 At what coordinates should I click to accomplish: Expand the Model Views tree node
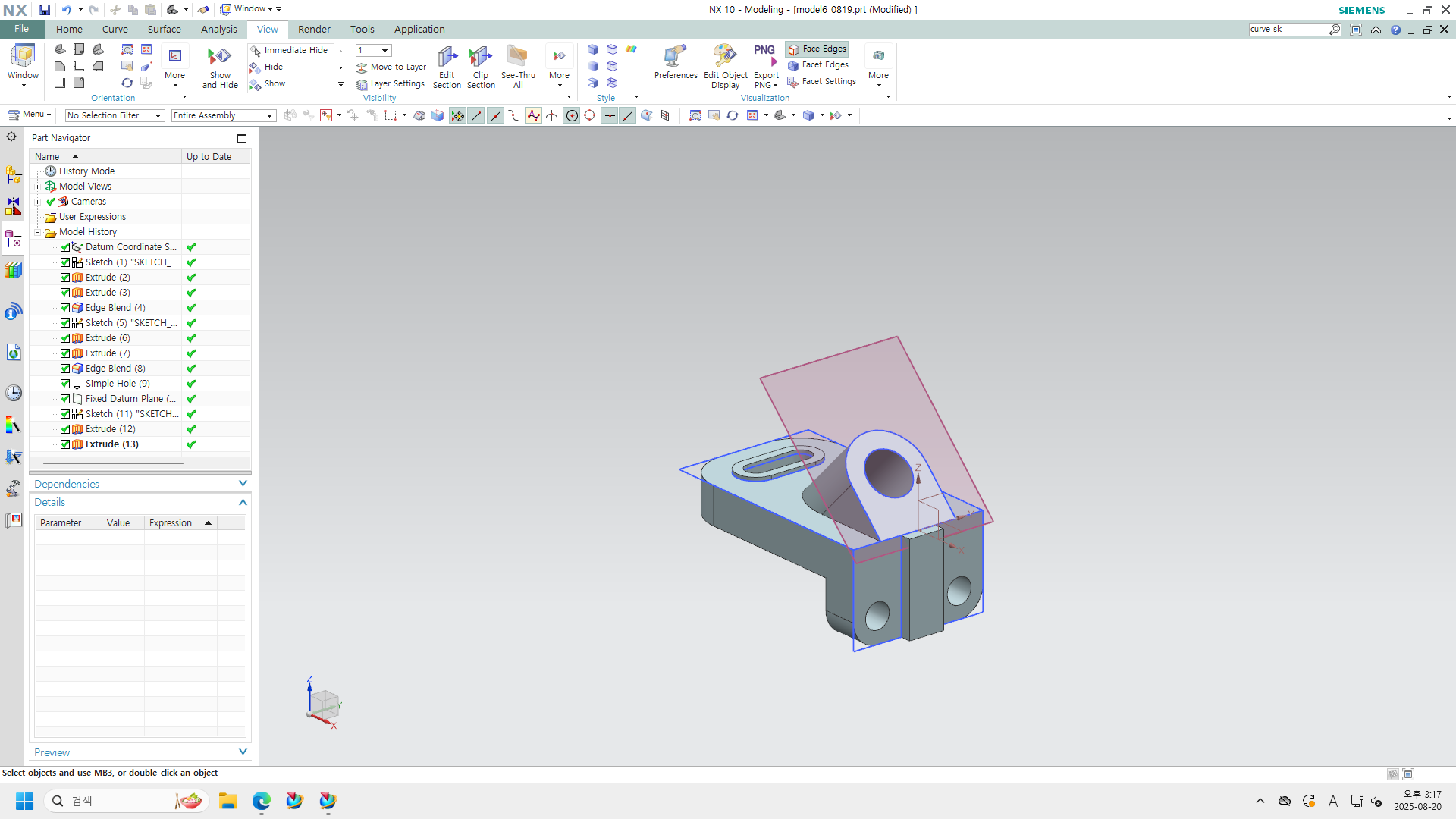pos(37,187)
